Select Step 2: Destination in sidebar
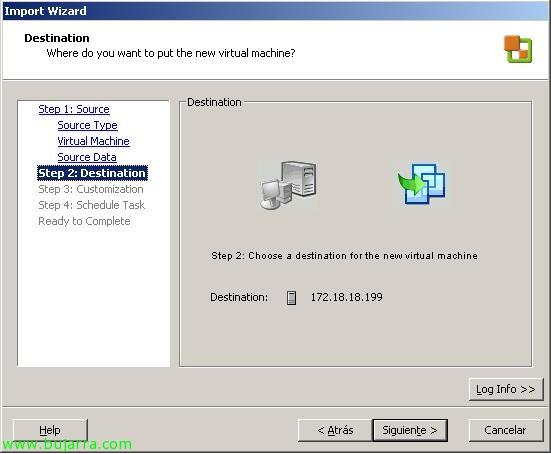 92,173
